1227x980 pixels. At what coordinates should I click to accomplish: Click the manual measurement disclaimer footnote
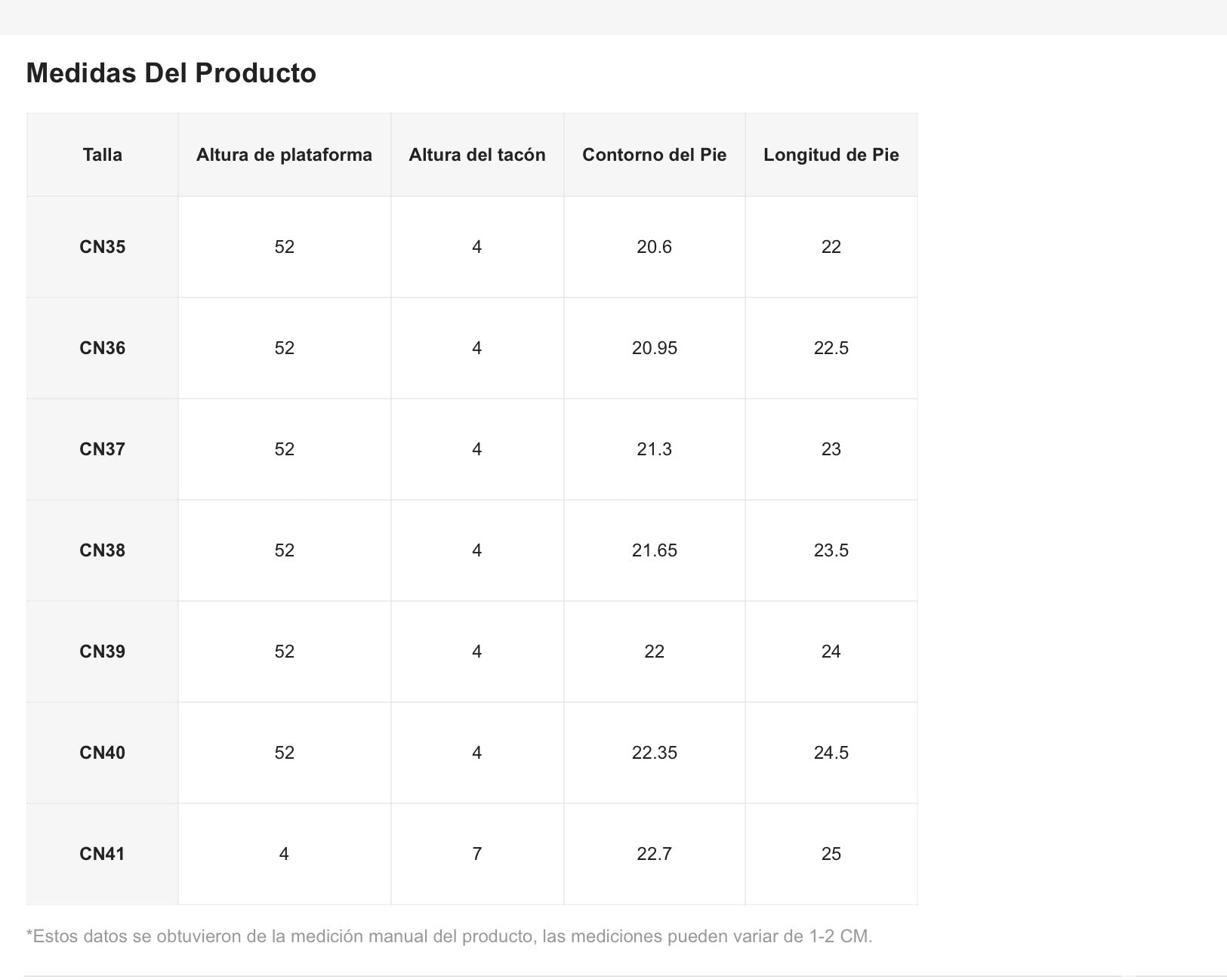tap(449, 937)
